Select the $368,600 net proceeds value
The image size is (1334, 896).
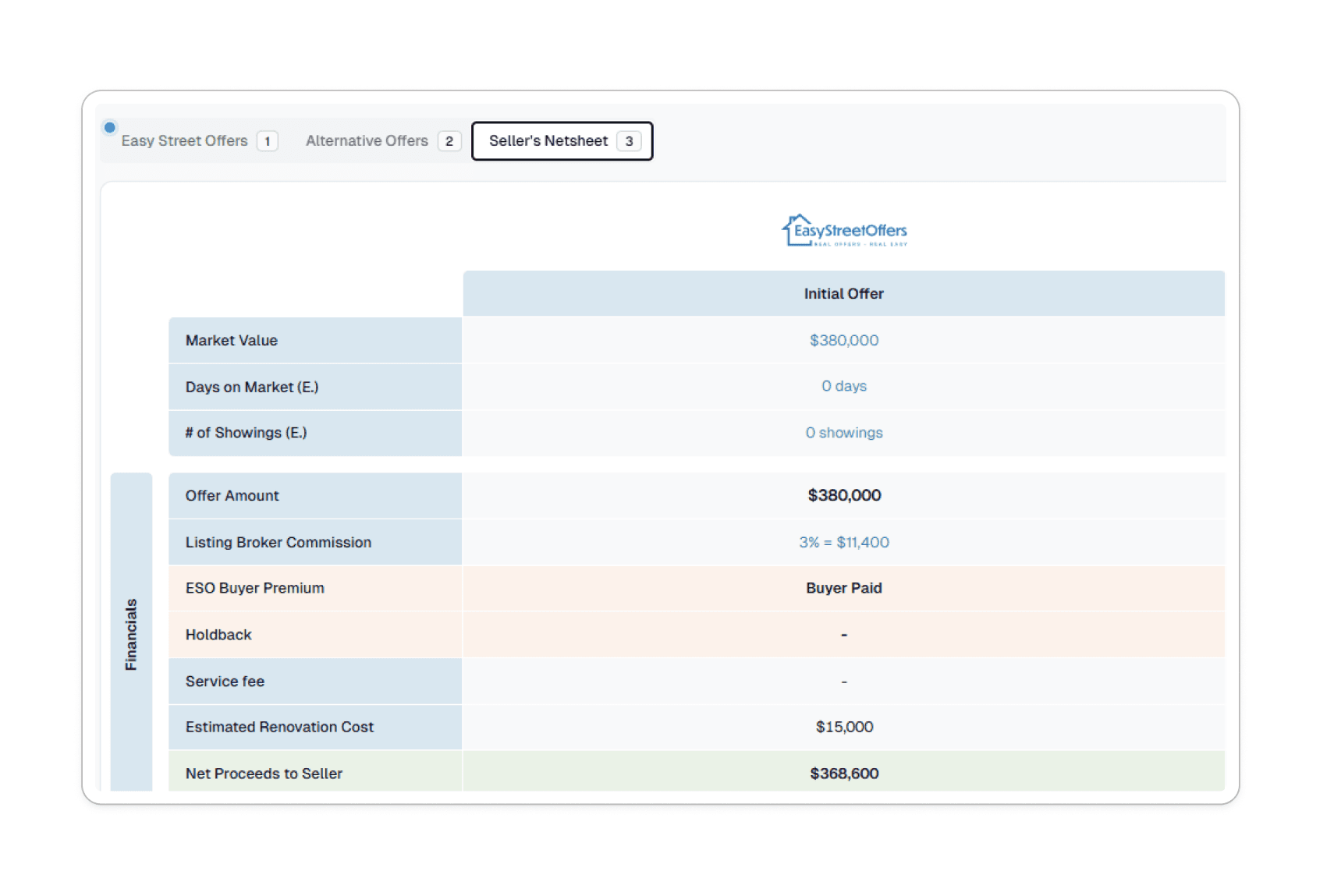coord(843,773)
